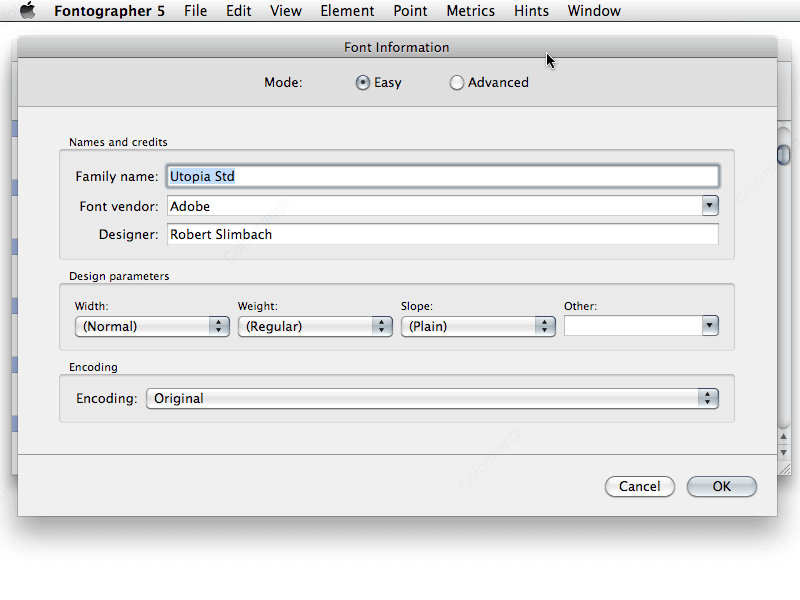Open the Metrics menu
The width and height of the screenshot is (800, 600).
click(x=470, y=11)
